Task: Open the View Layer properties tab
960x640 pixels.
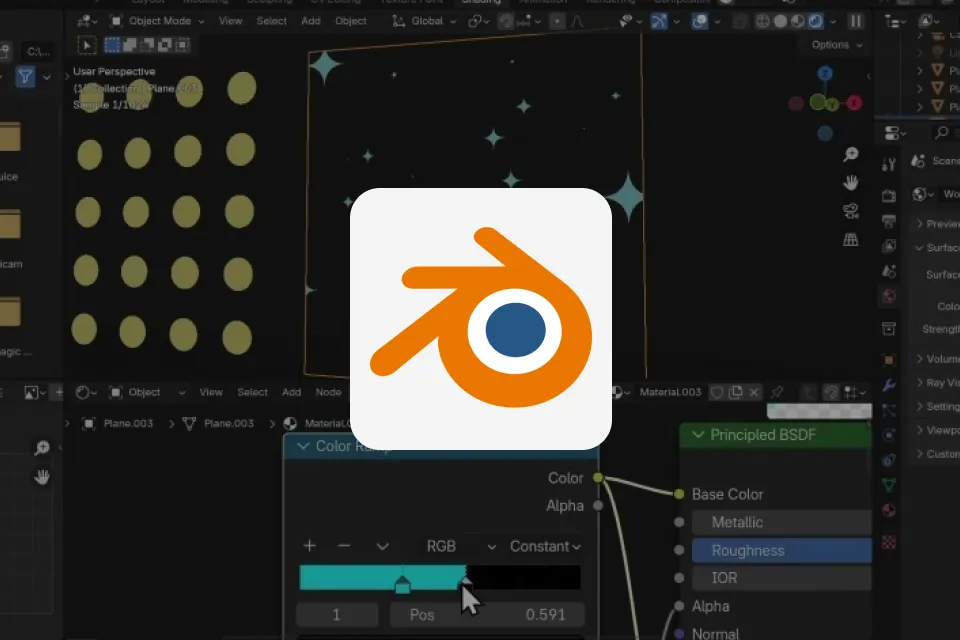Action: [x=889, y=246]
